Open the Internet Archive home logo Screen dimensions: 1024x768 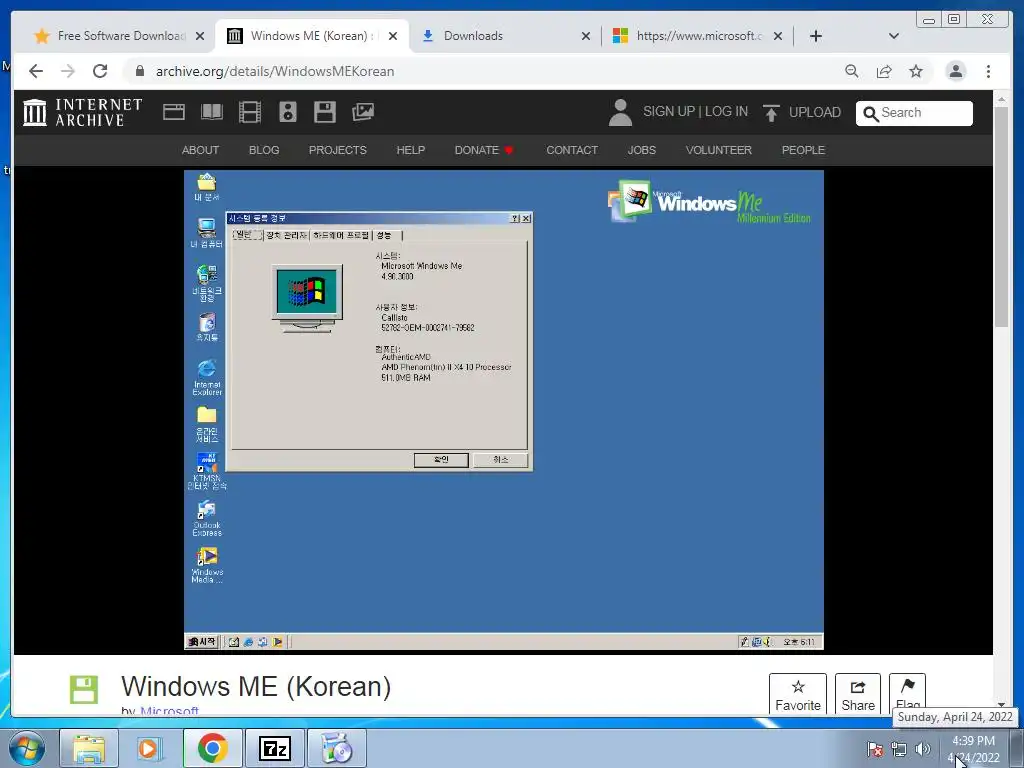82,112
